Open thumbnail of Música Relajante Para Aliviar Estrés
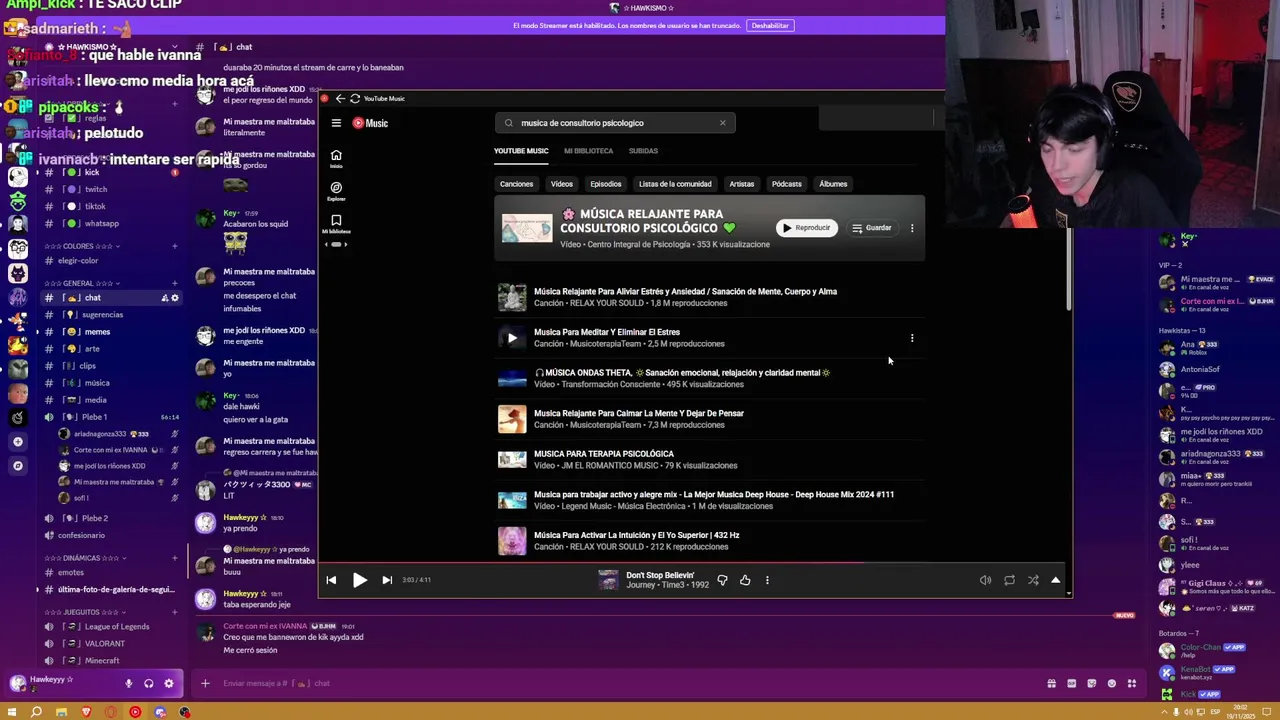The height and width of the screenshot is (720, 1280). coord(512,297)
